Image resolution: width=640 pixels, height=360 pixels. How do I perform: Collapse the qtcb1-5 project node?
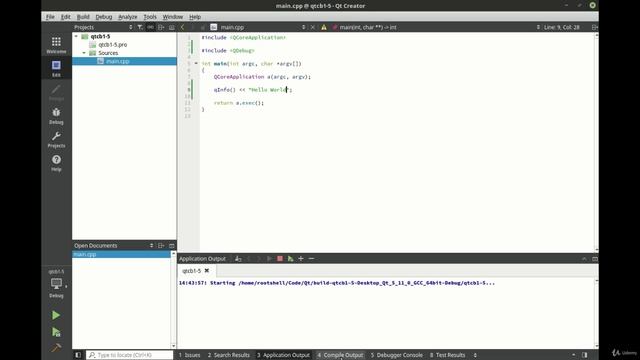coord(76,36)
